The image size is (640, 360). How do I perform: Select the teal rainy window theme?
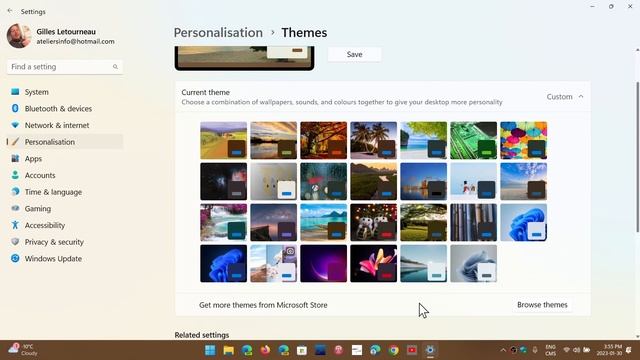[323, 182]
